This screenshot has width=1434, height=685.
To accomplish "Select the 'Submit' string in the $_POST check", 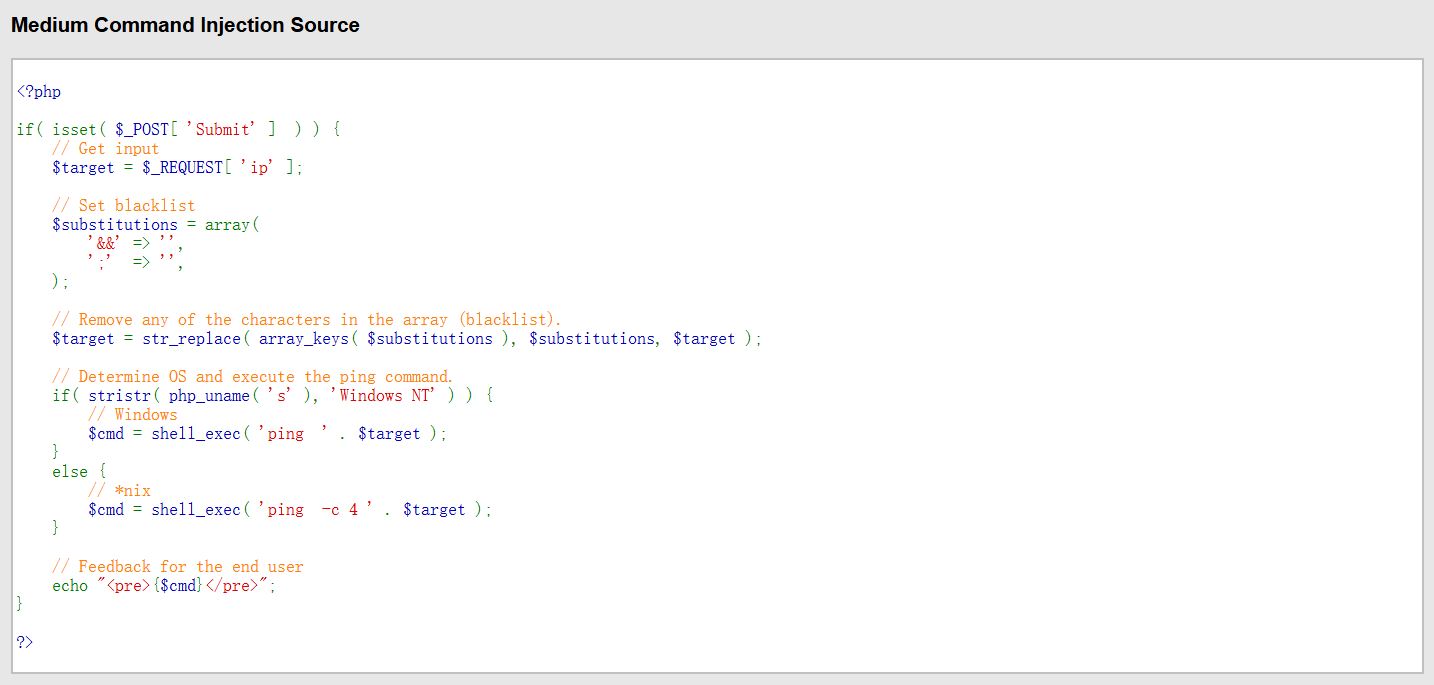I will [226, 130].
